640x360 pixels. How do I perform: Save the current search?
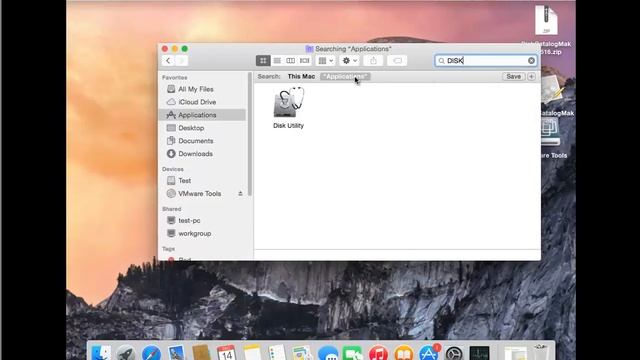point(513,76)
